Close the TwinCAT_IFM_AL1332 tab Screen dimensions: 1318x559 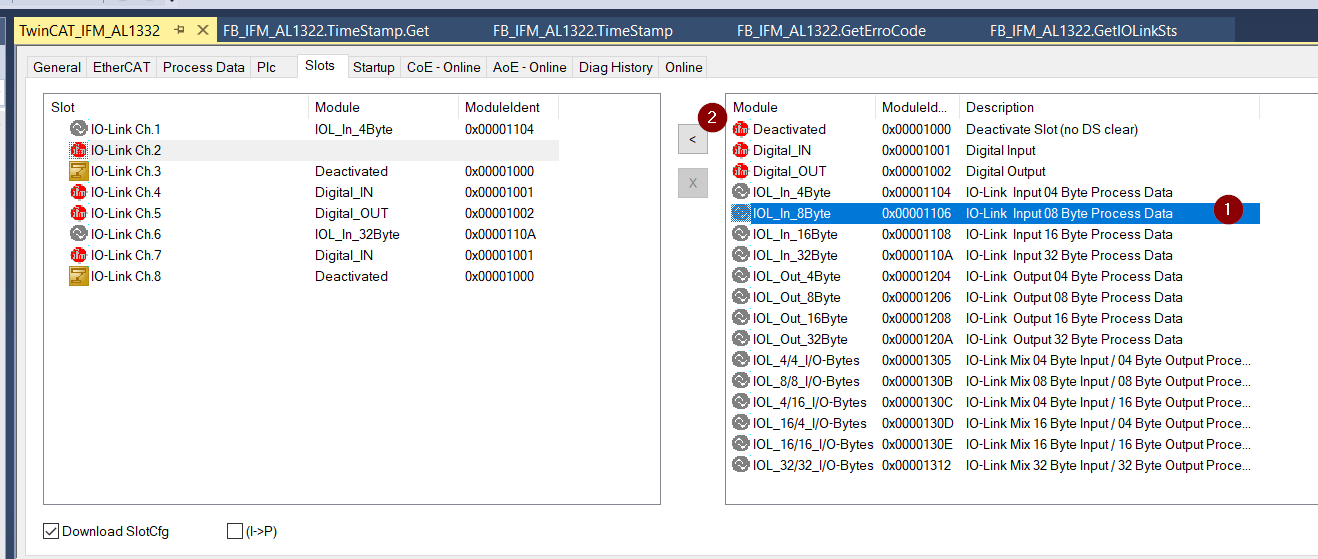coord(203,30)
